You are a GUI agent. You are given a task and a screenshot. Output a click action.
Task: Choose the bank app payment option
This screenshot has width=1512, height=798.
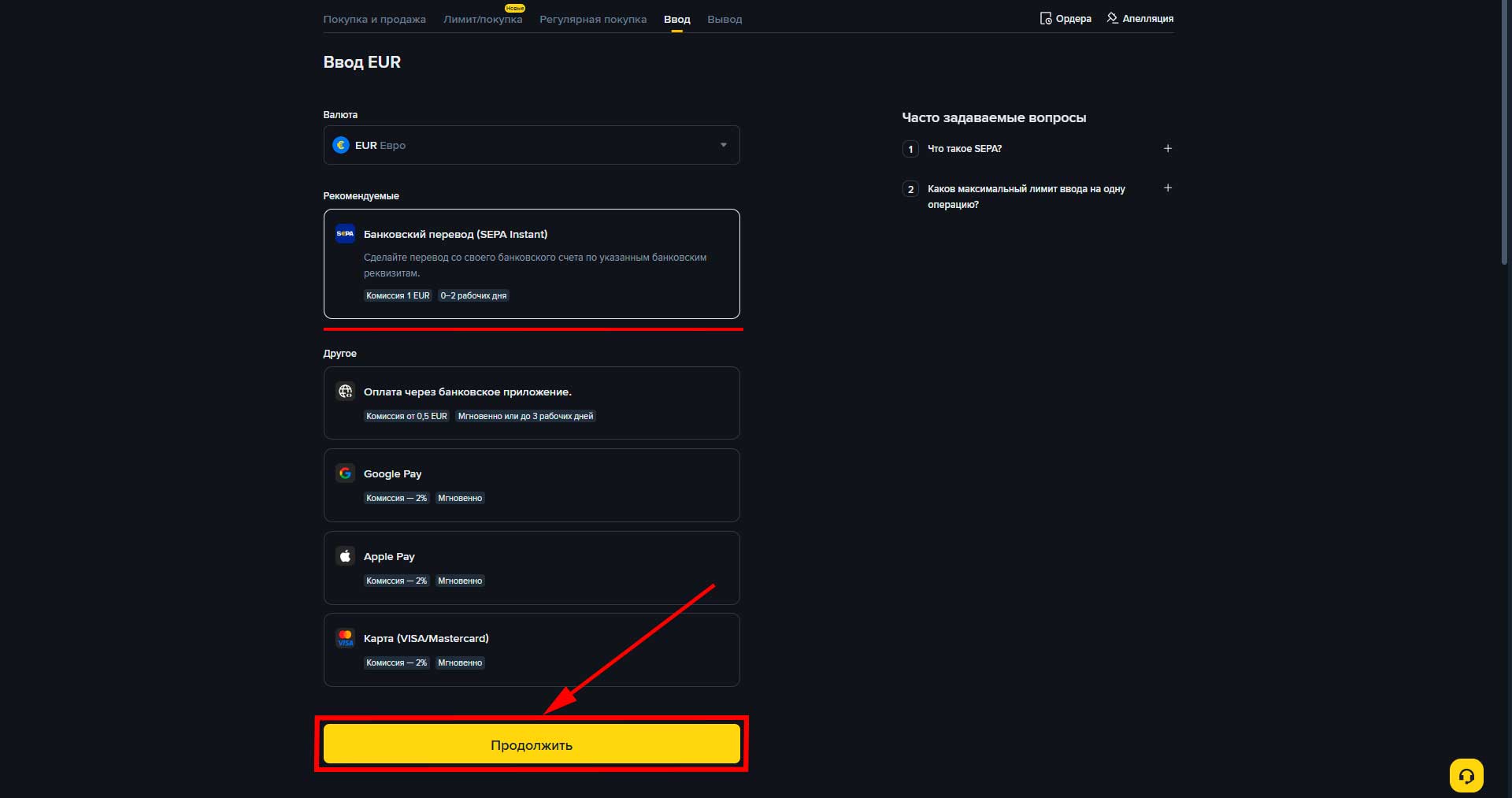point(532,403)
